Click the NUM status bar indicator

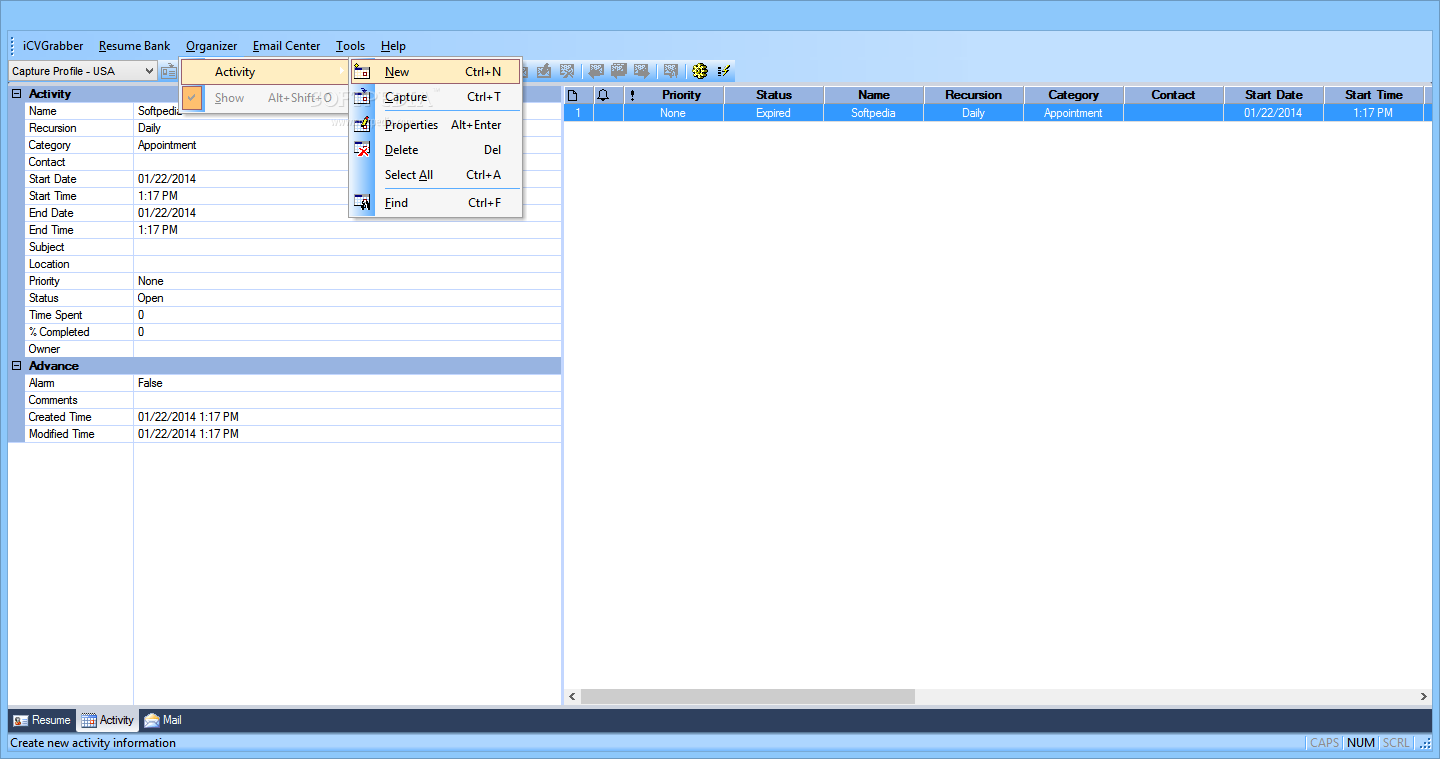1360,743
